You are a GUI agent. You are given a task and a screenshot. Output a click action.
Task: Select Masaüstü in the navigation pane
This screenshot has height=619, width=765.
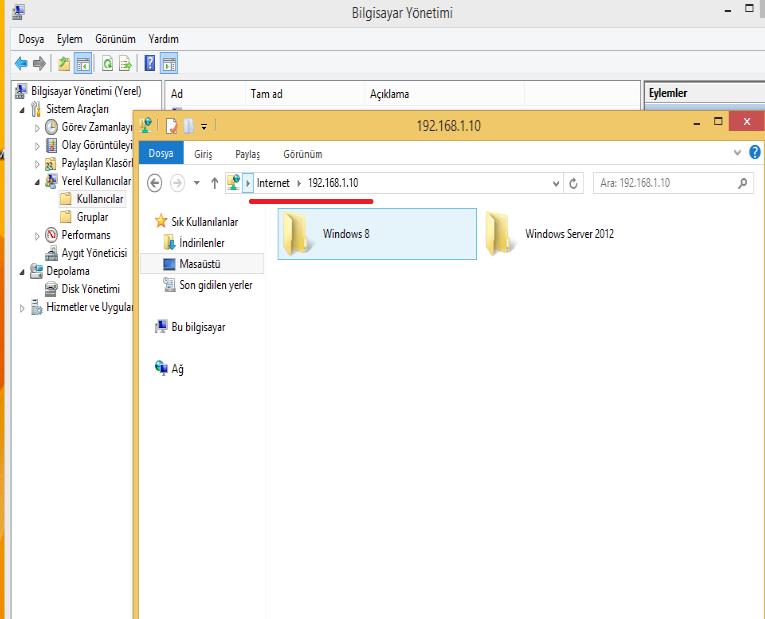[x=200, y=264]
